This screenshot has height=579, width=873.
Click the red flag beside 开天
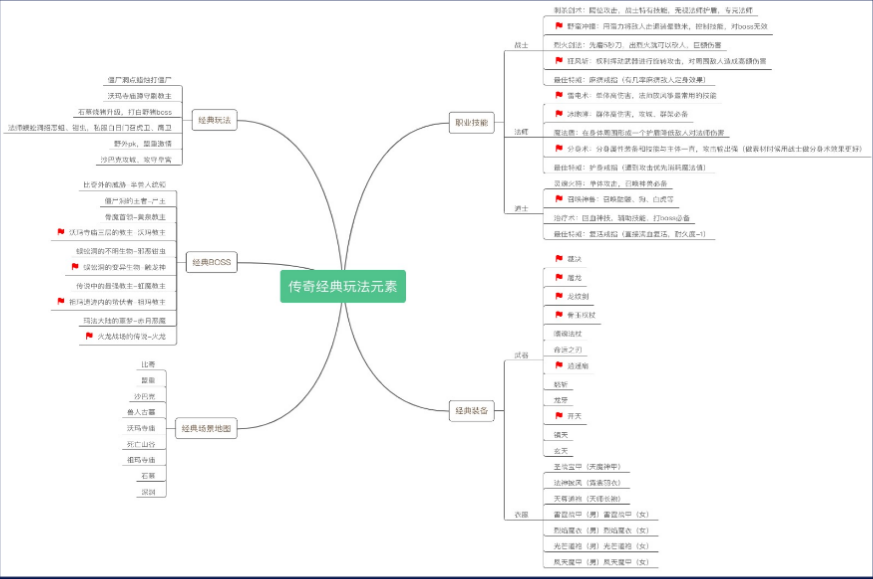tap(558, 417)
